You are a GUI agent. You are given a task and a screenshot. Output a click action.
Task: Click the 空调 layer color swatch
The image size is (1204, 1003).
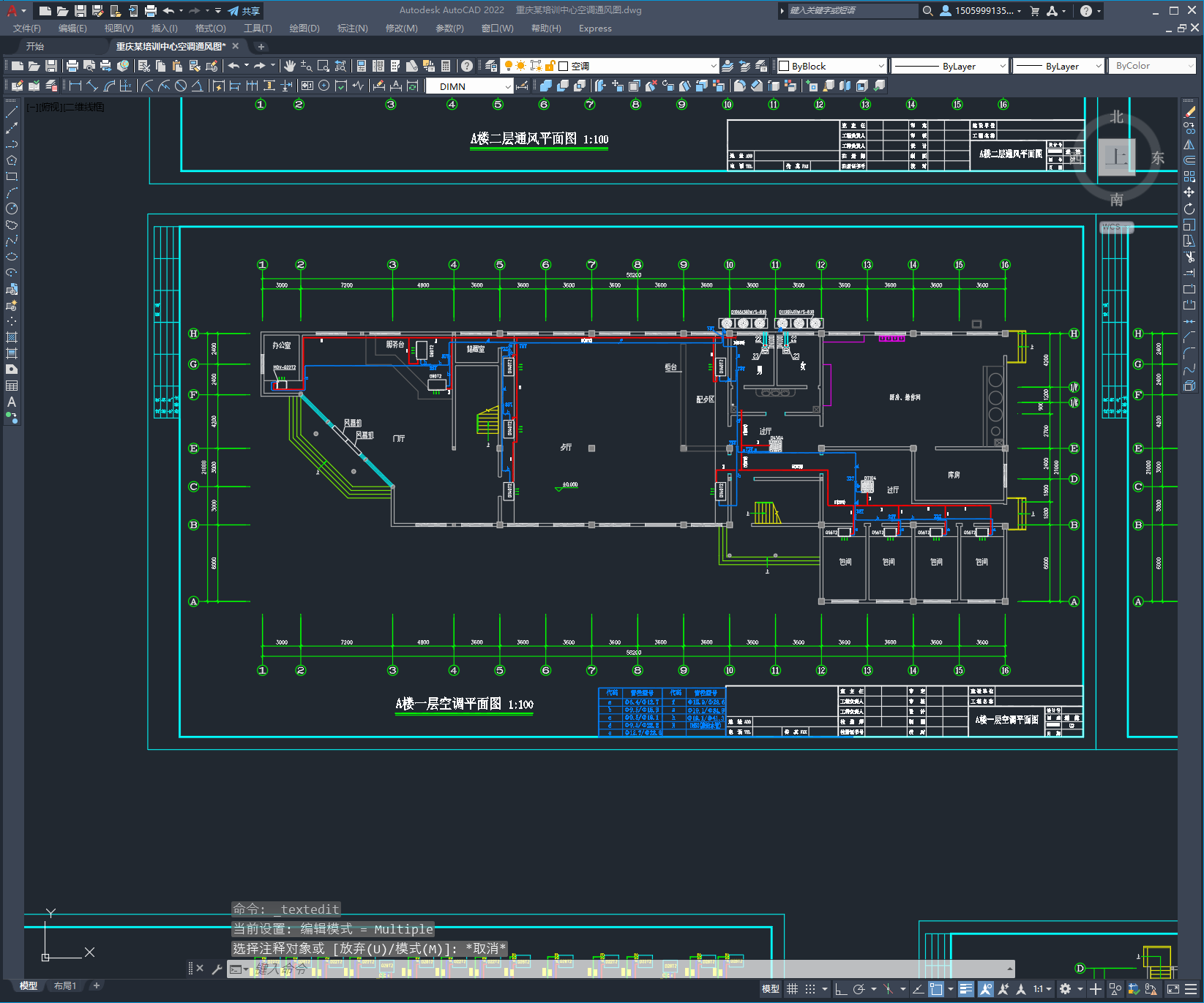point(564,66)
